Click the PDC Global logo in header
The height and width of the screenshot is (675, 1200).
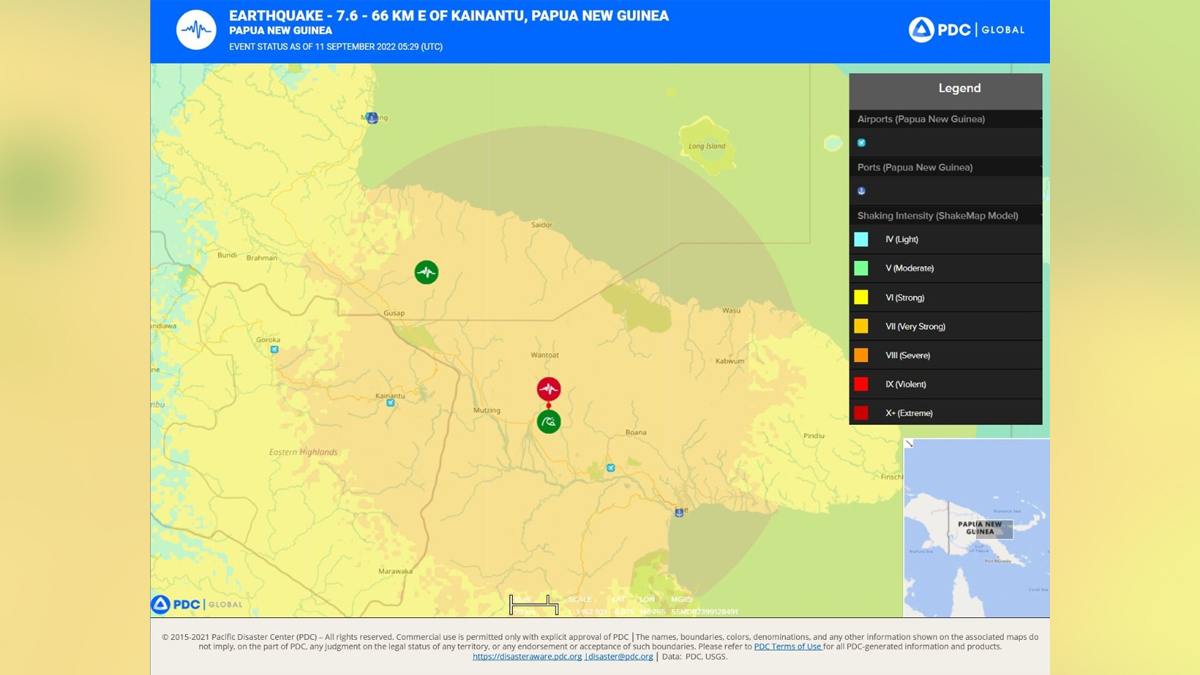pos(966,30)
